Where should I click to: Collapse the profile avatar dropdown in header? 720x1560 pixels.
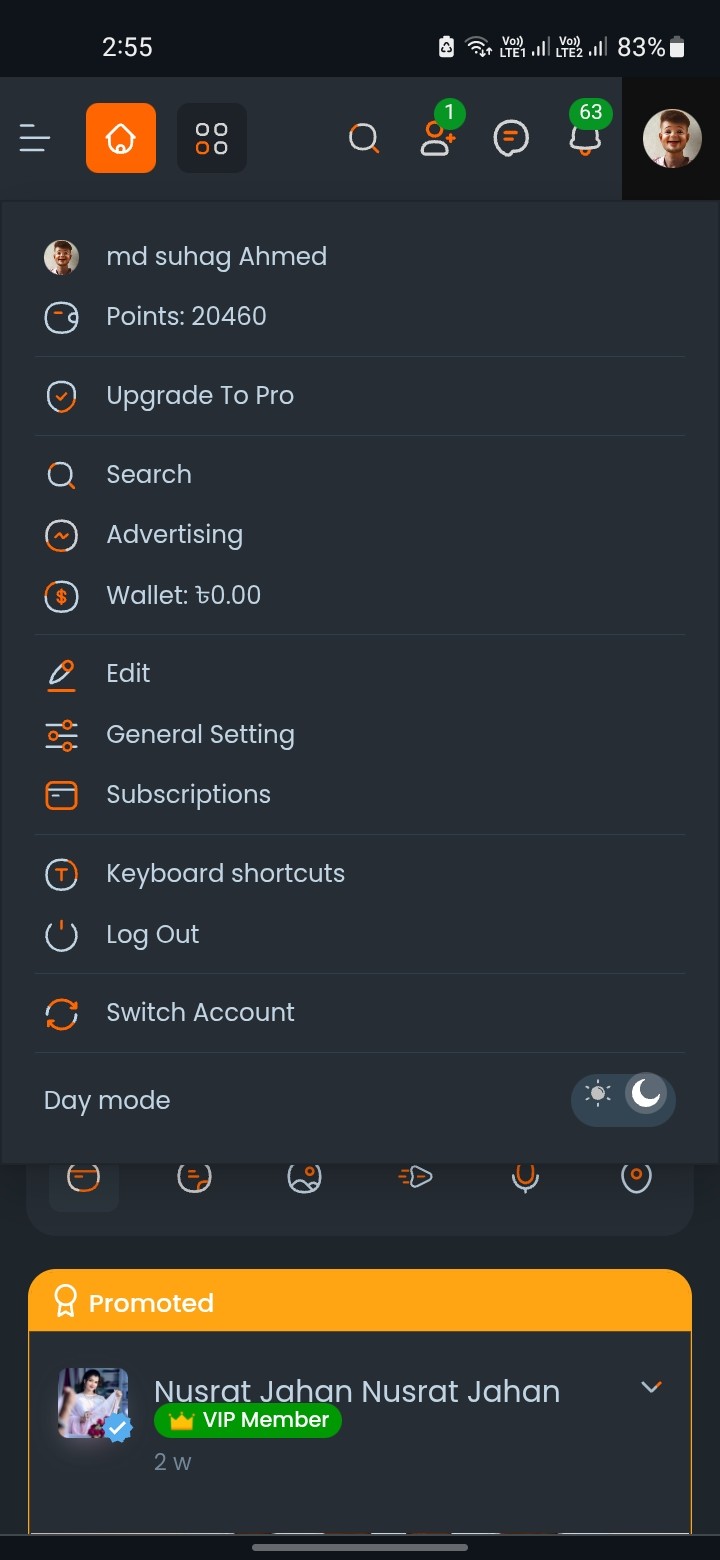pos(671,138)
